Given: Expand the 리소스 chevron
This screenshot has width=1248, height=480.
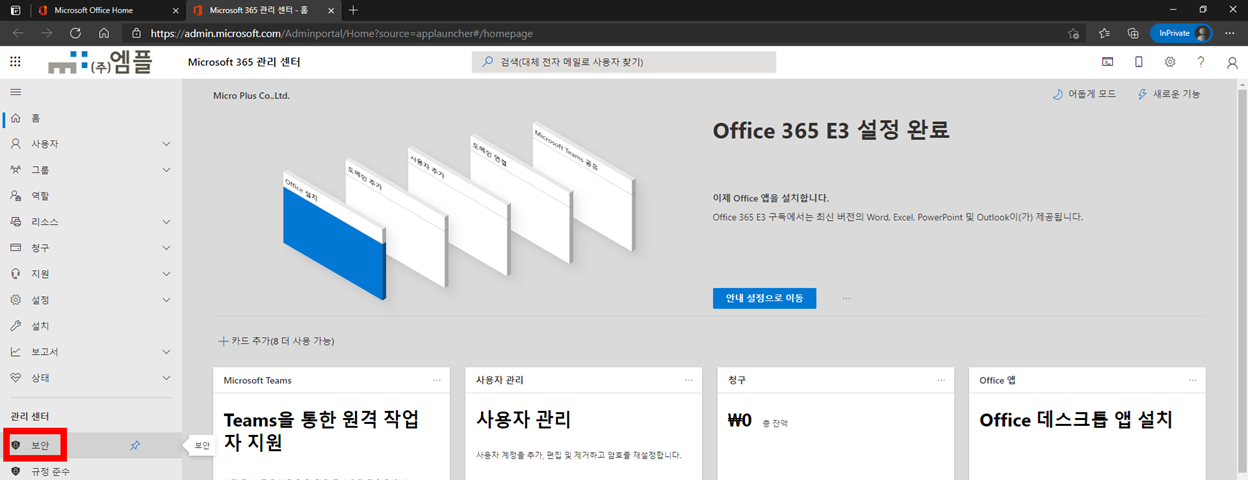Looking at the screenshot, I should (x=166, y=222).
